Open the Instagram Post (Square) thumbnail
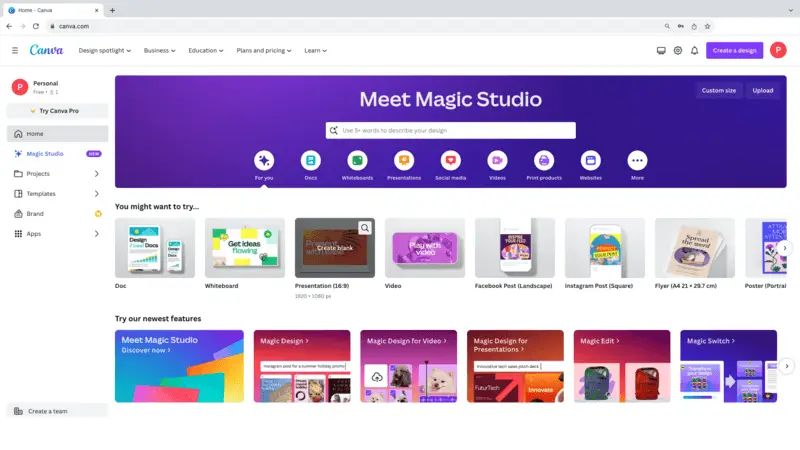 pos(605,248)
